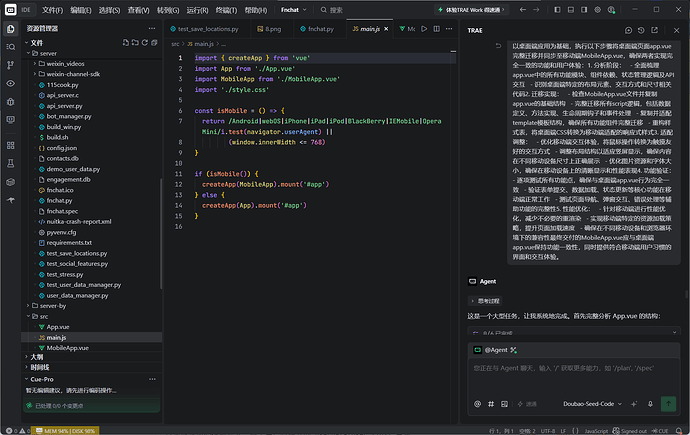Image resolution: width=690 pixels, height=435 pixels.
Task: Expand the 思考过程 thinking disclosure
Action: (485, 301)
